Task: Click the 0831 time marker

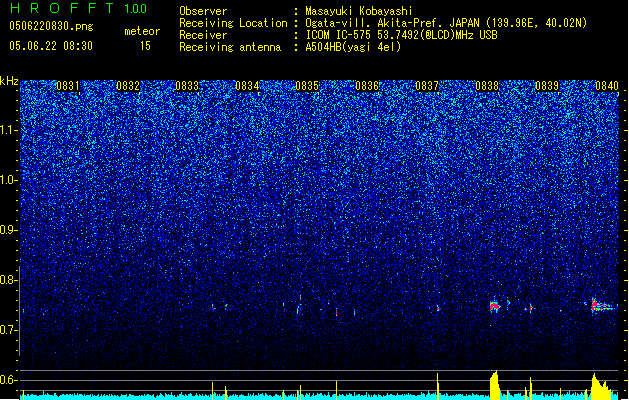Action: coord(68,86)
